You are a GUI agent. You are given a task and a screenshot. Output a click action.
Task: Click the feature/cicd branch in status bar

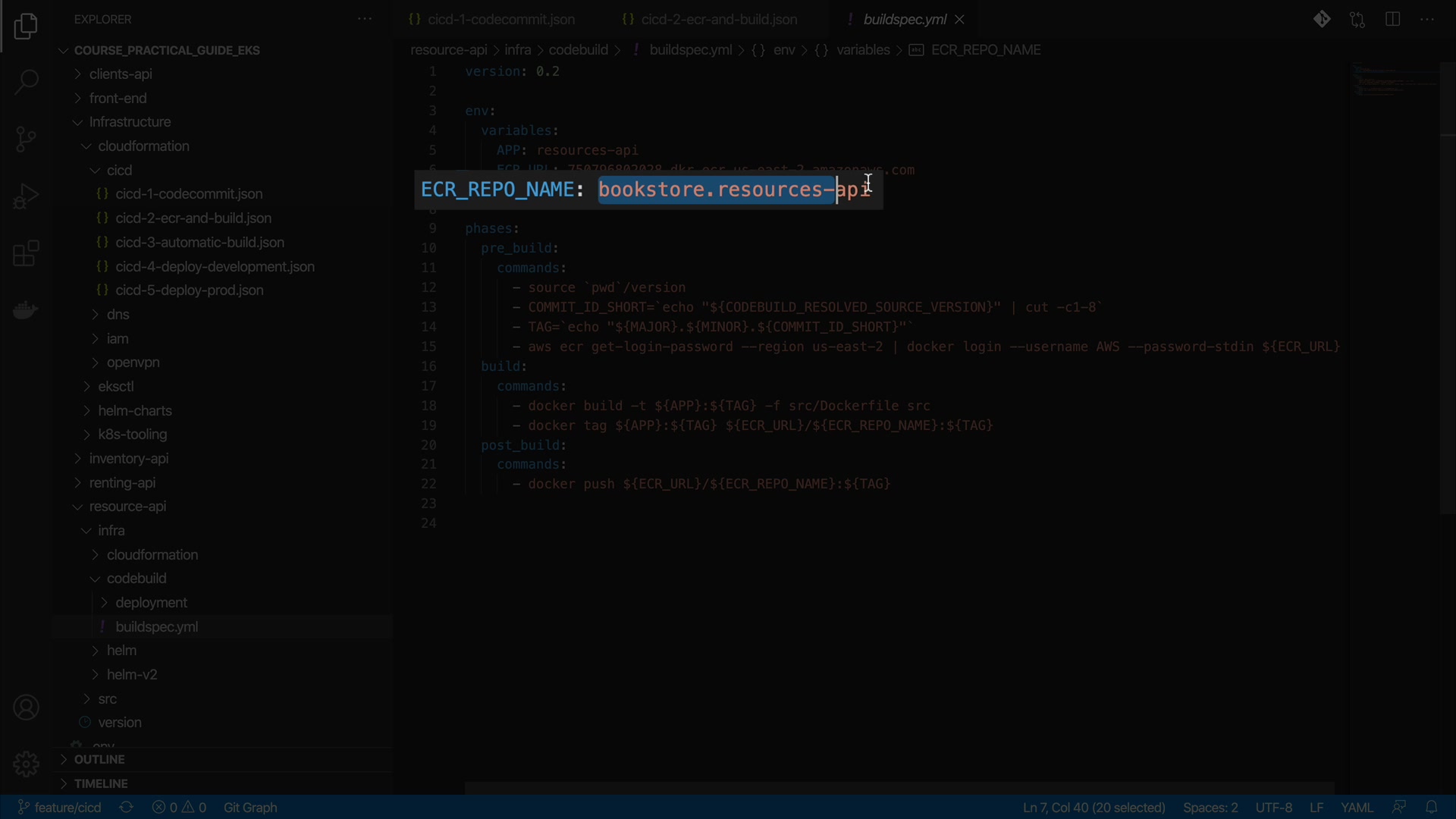pyautogui.click(x=60, y=808)
